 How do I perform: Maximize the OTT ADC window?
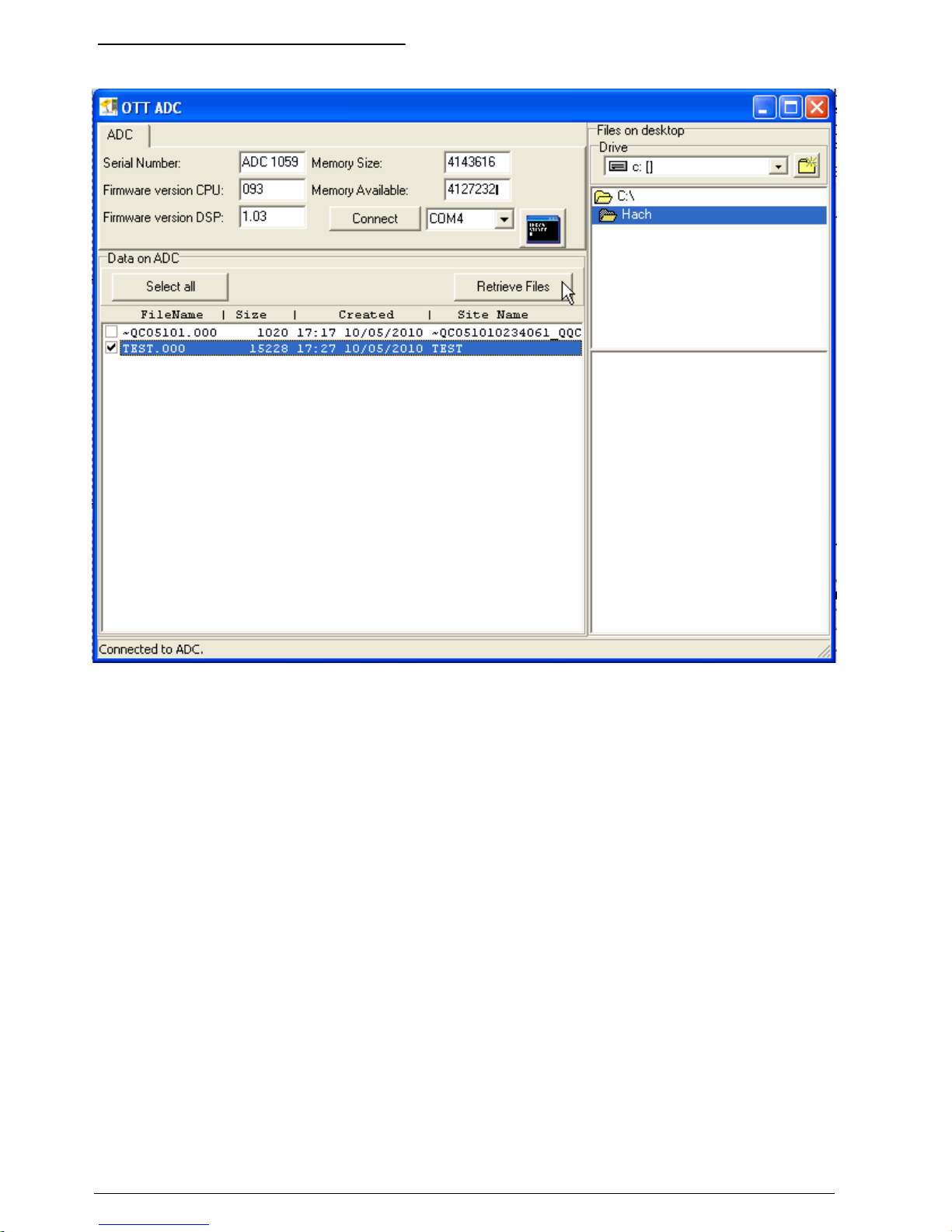point(790,107)
